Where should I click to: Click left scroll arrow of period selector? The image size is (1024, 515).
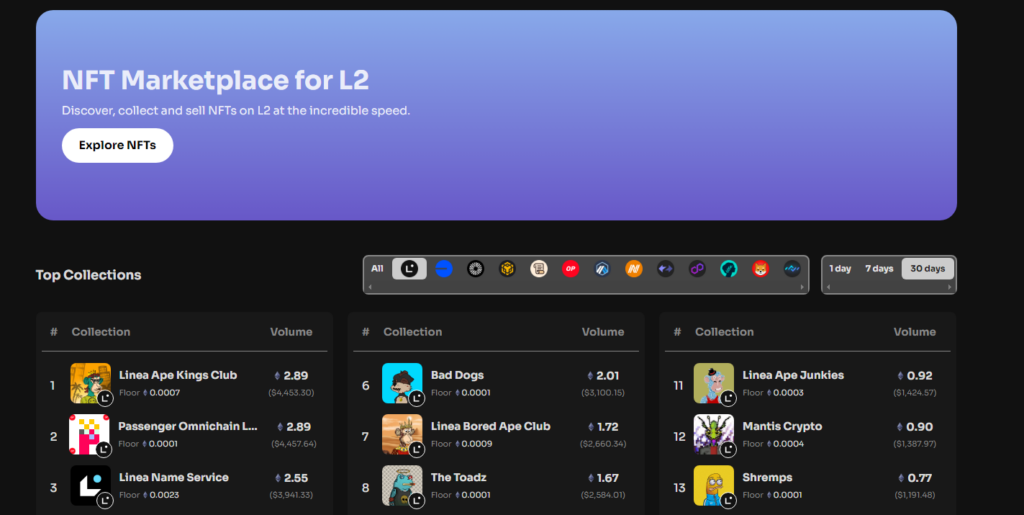click(828, 287)
